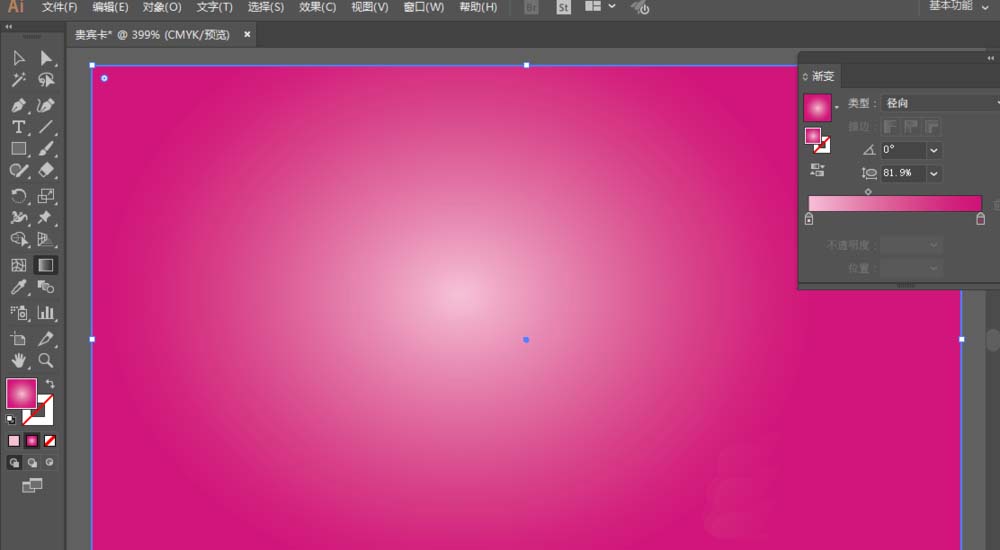
Task: Enable Draw Behind mode
Action: (32, 463)
